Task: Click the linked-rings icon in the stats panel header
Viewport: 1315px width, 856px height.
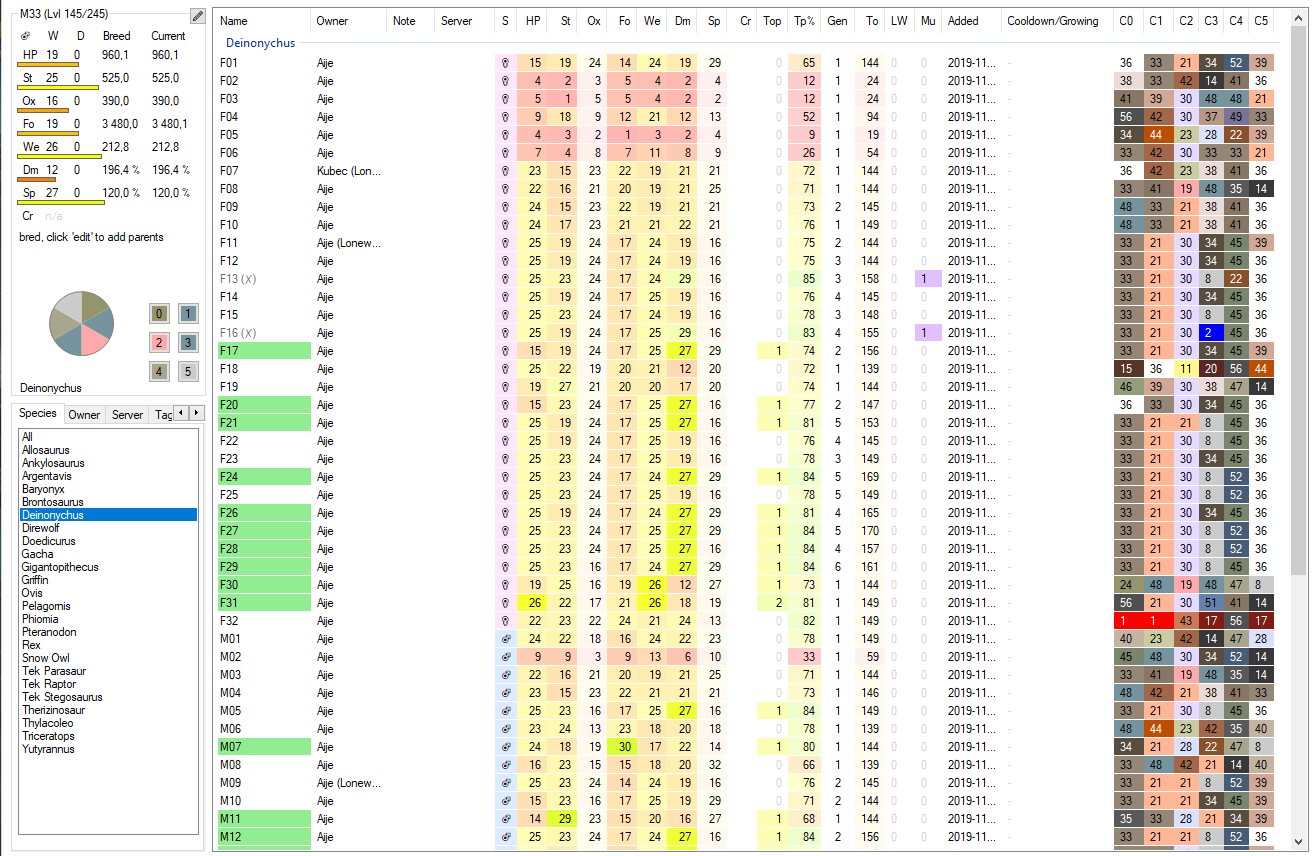Action: (25, 35)
